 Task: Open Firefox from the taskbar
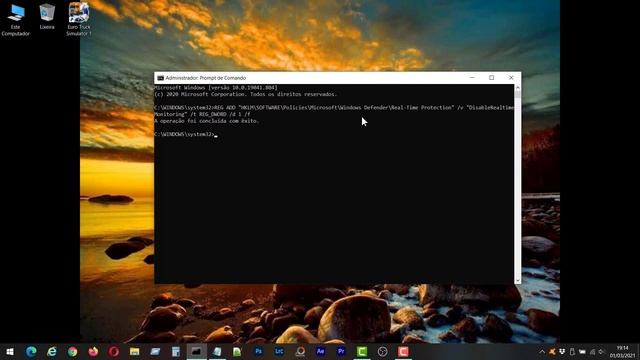click(x=93, y=351)
